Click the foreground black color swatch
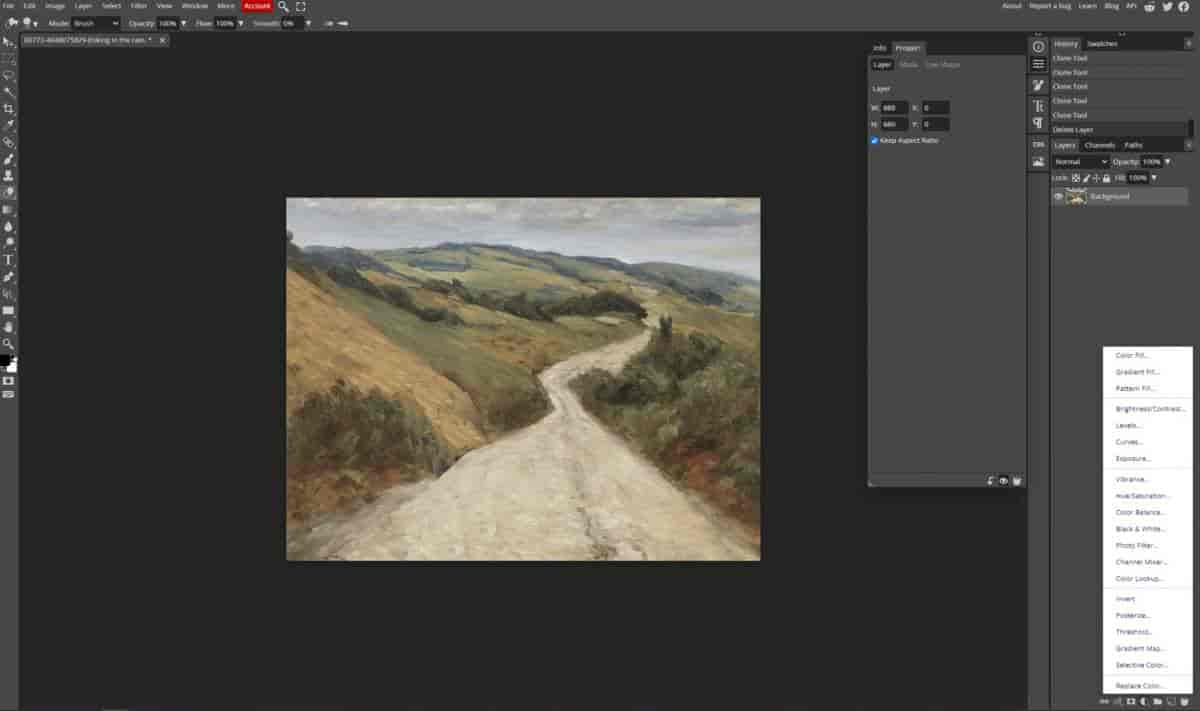The image size is (1200, 711). point(5,360)
